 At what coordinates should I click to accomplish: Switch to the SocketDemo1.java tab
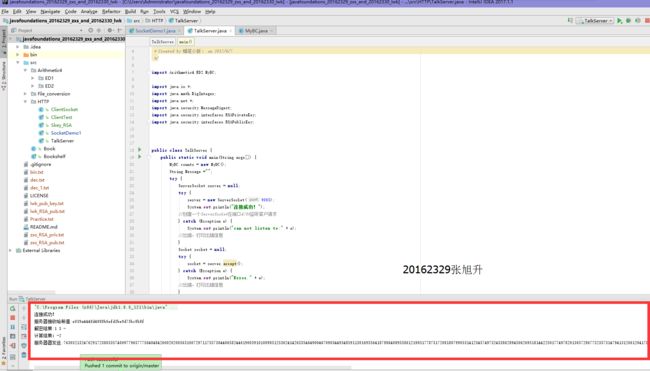click(x=155, y=31)
